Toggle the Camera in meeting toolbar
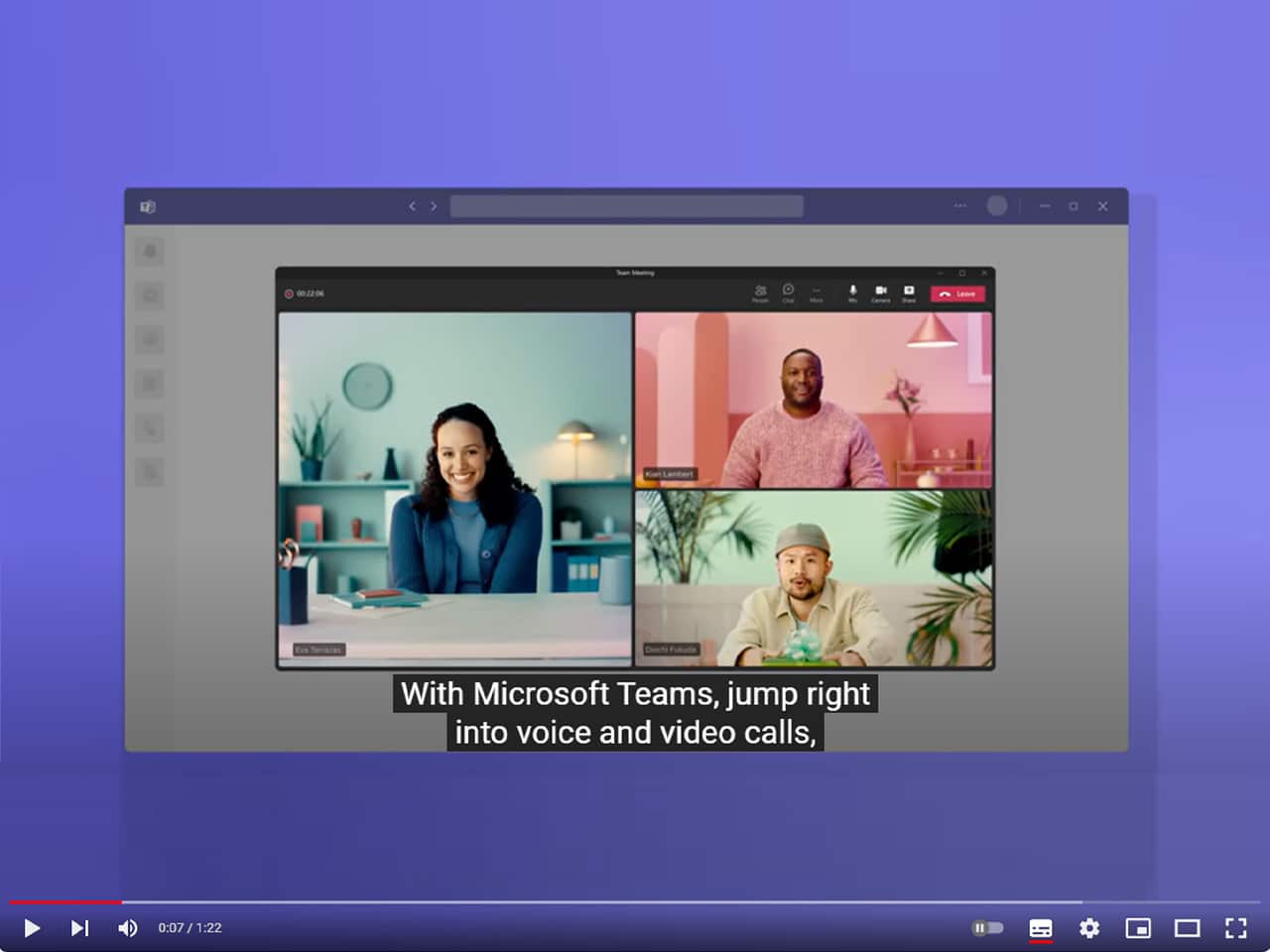This screenshot has height=952, width=1270. click(x=880, y=294)
